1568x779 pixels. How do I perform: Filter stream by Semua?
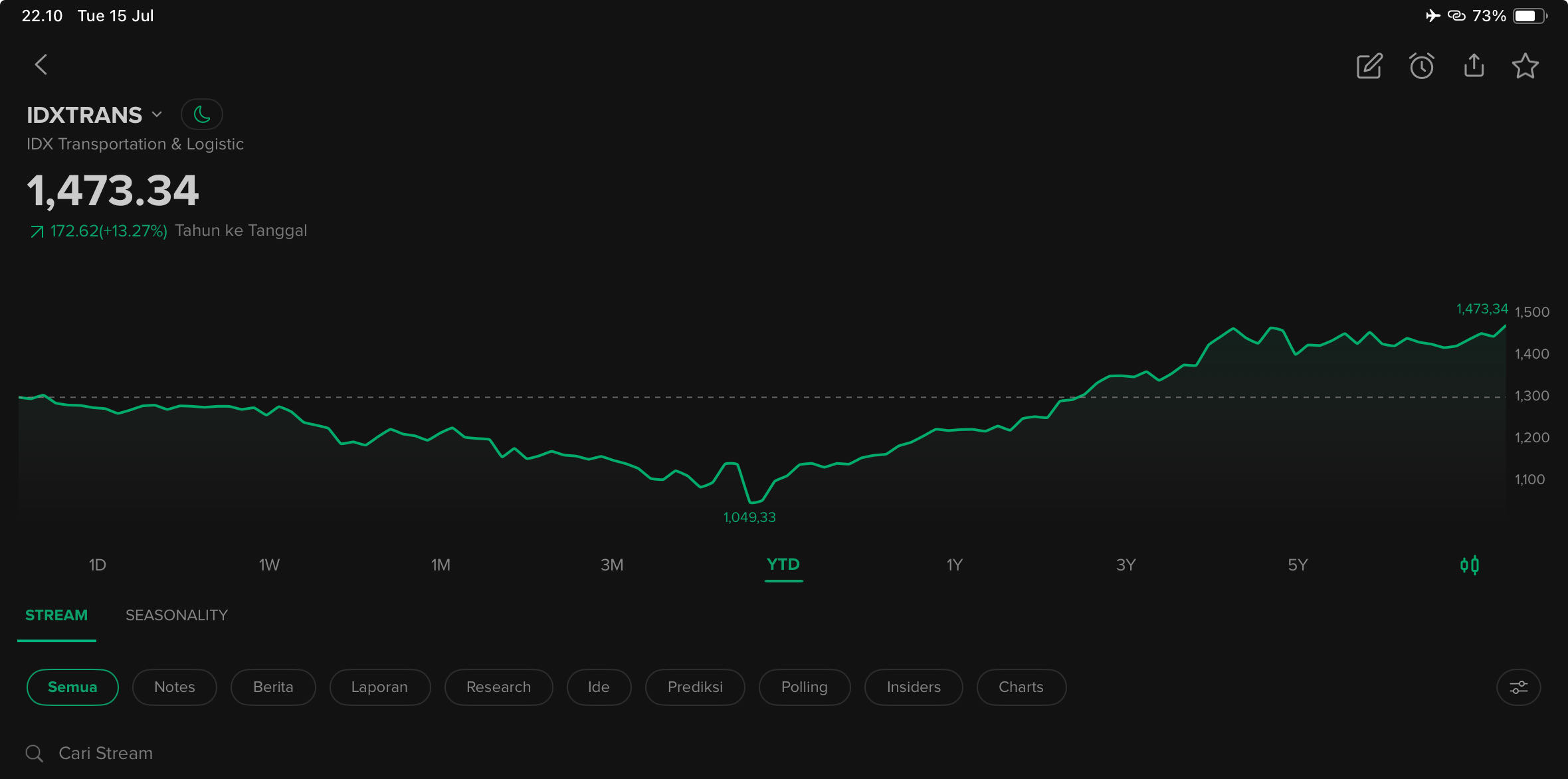(72, 687)
